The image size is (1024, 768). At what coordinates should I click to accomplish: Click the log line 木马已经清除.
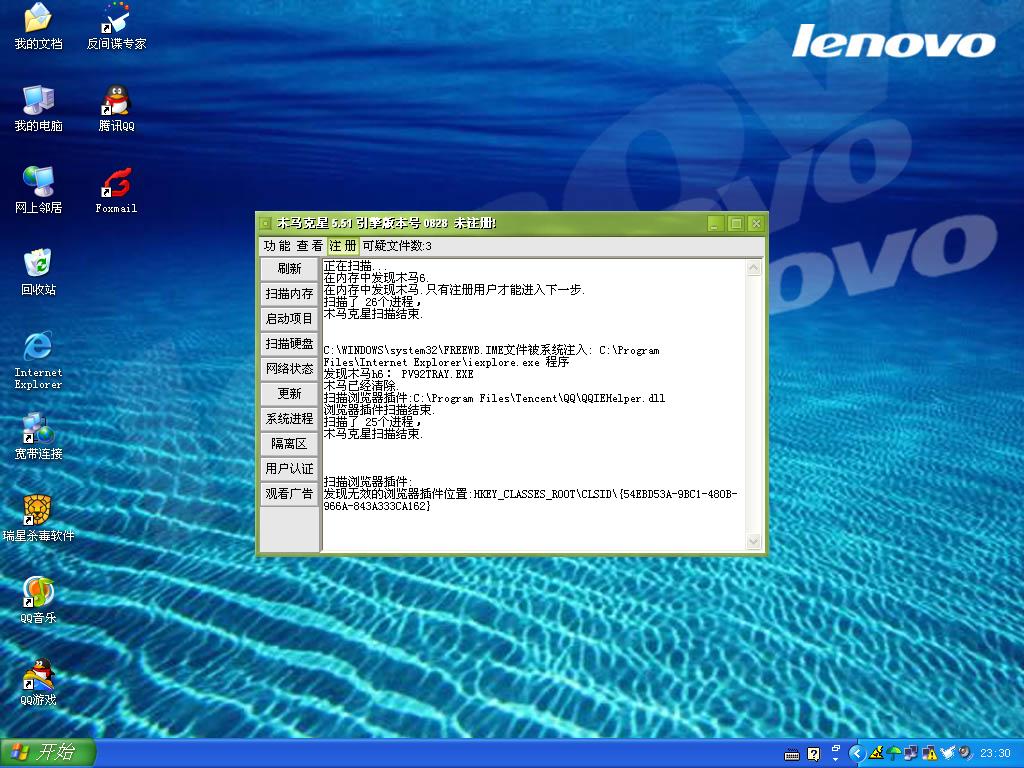[361, 386]
